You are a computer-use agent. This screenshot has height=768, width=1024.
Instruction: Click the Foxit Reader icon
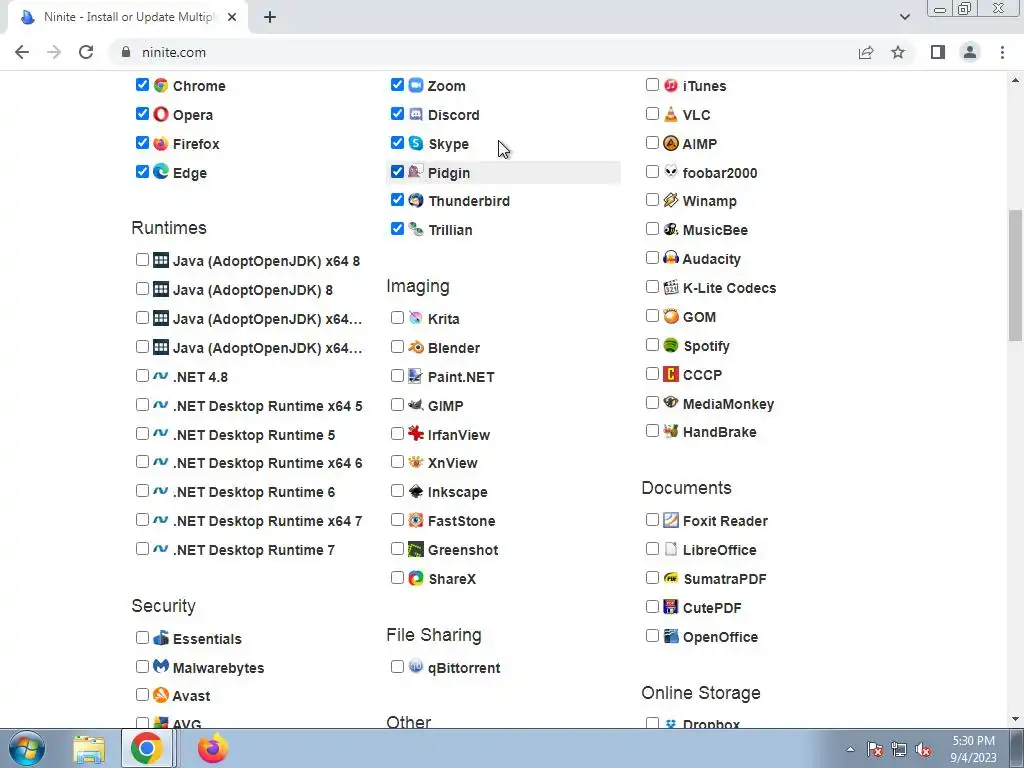[x=671, y=520]
